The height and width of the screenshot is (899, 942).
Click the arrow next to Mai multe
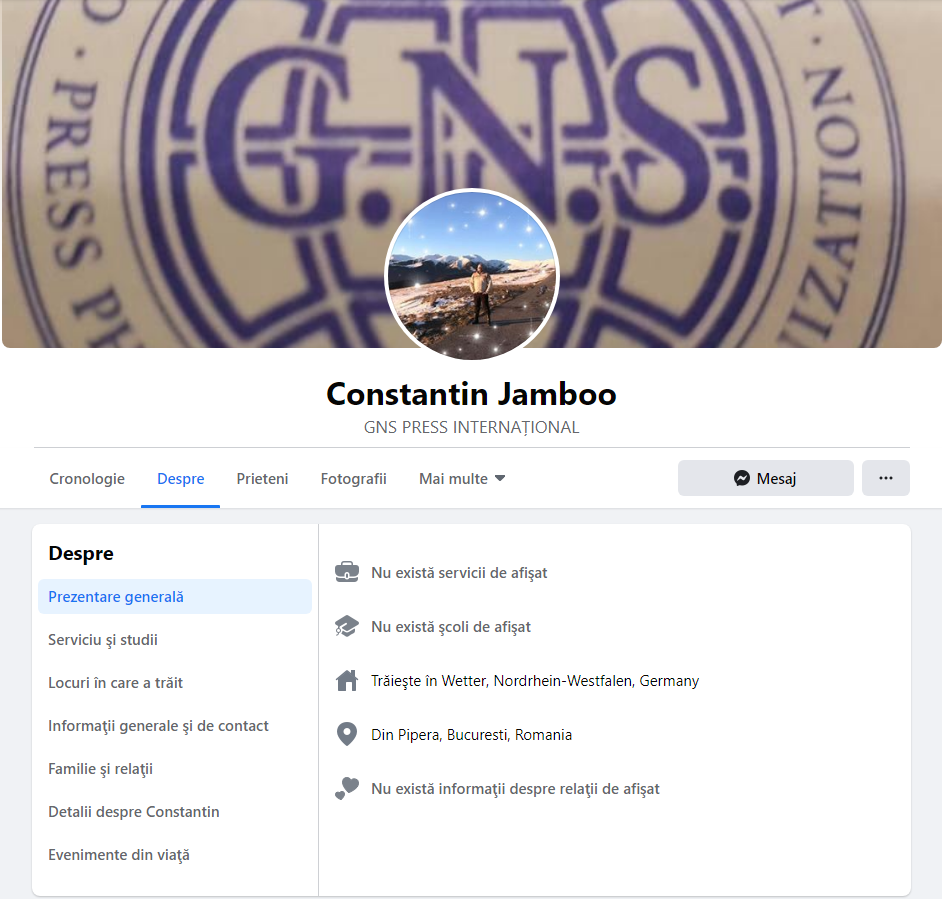pyautogui.click(x=500, y=478)
